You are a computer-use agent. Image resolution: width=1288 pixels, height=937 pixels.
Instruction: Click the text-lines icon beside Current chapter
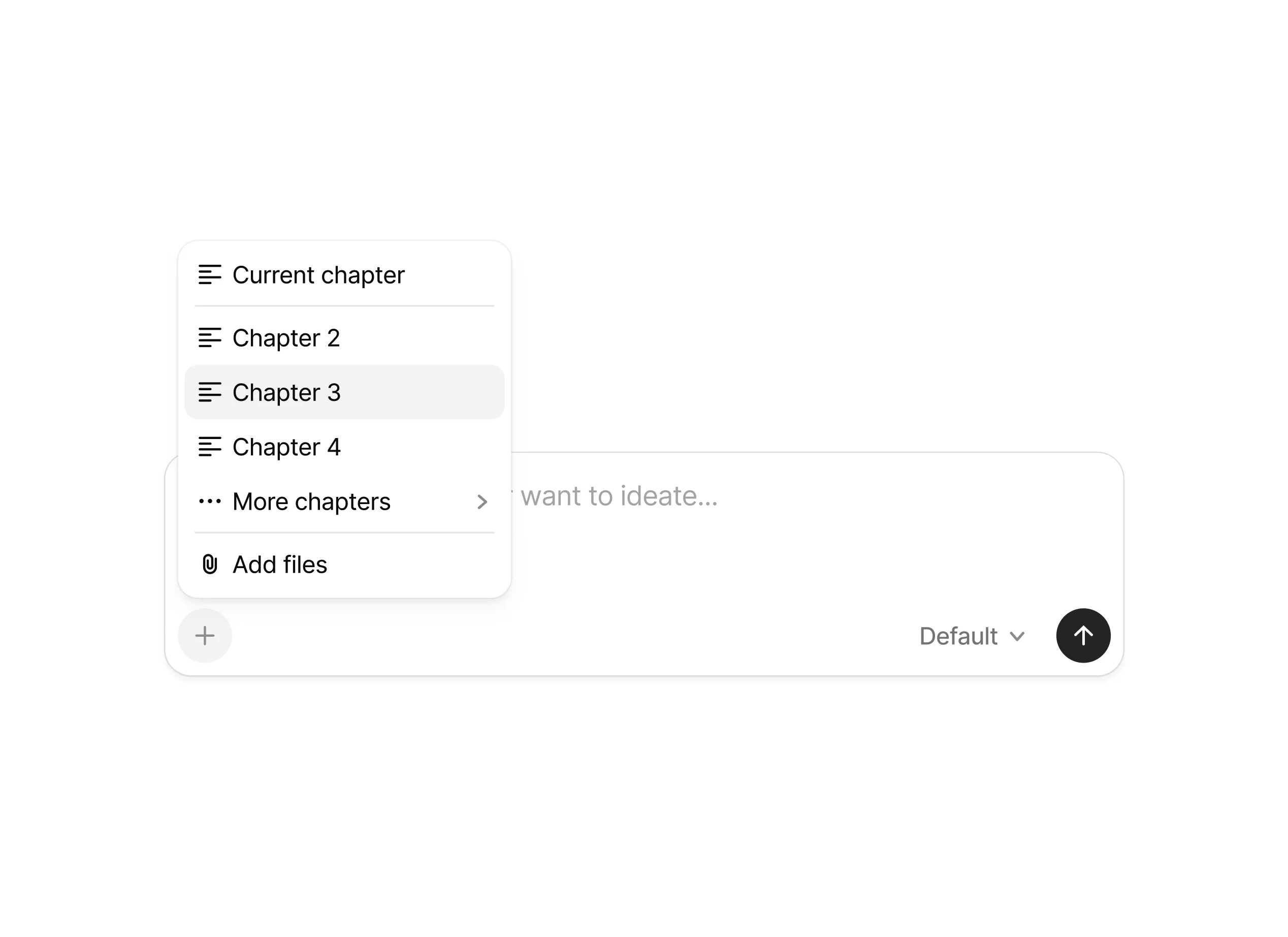click(210, 275)
